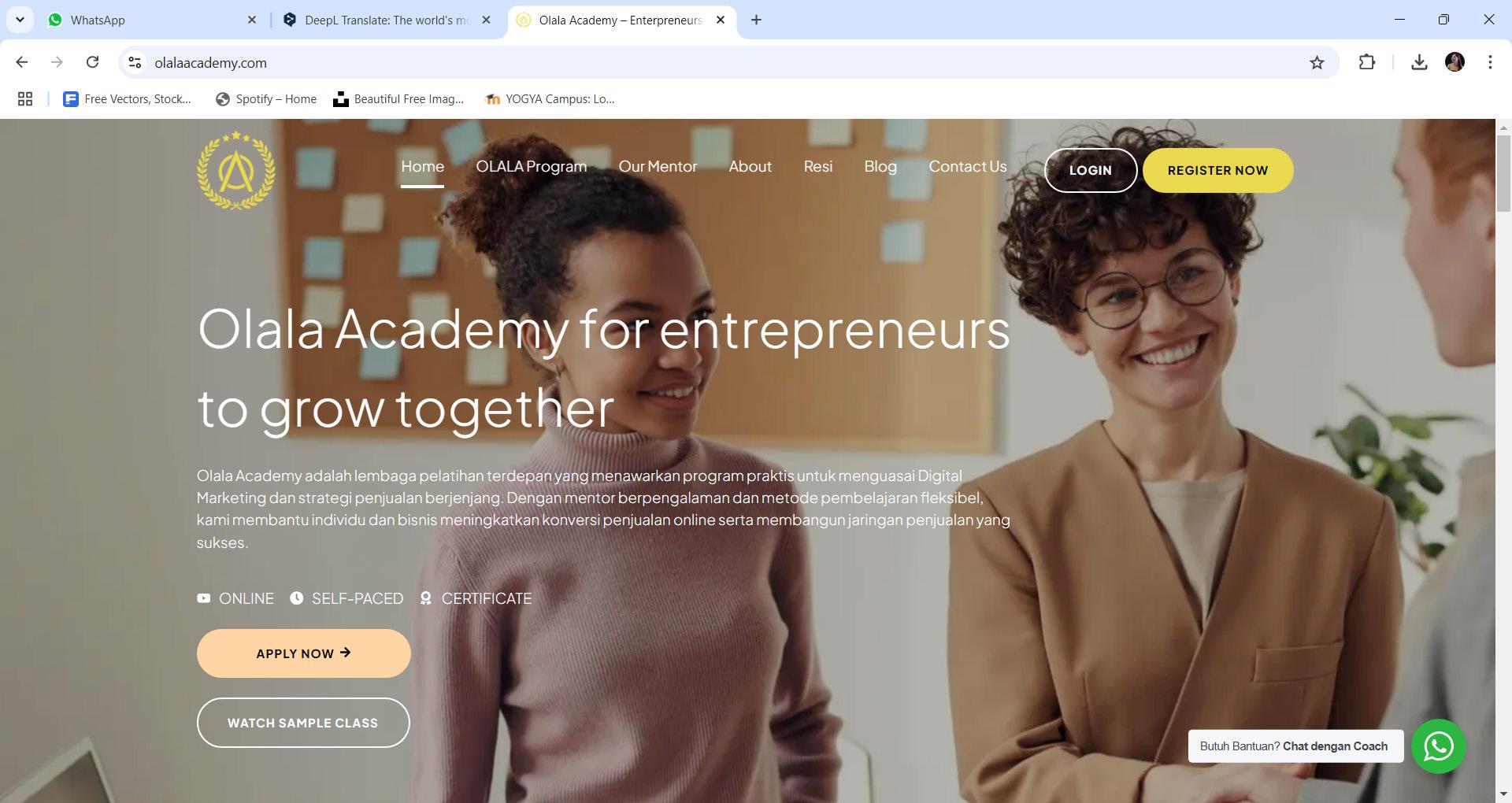The image size is (1512, 803).
Task: Open the Chrome profile avatar
Action: click(x=1455, y=62)
